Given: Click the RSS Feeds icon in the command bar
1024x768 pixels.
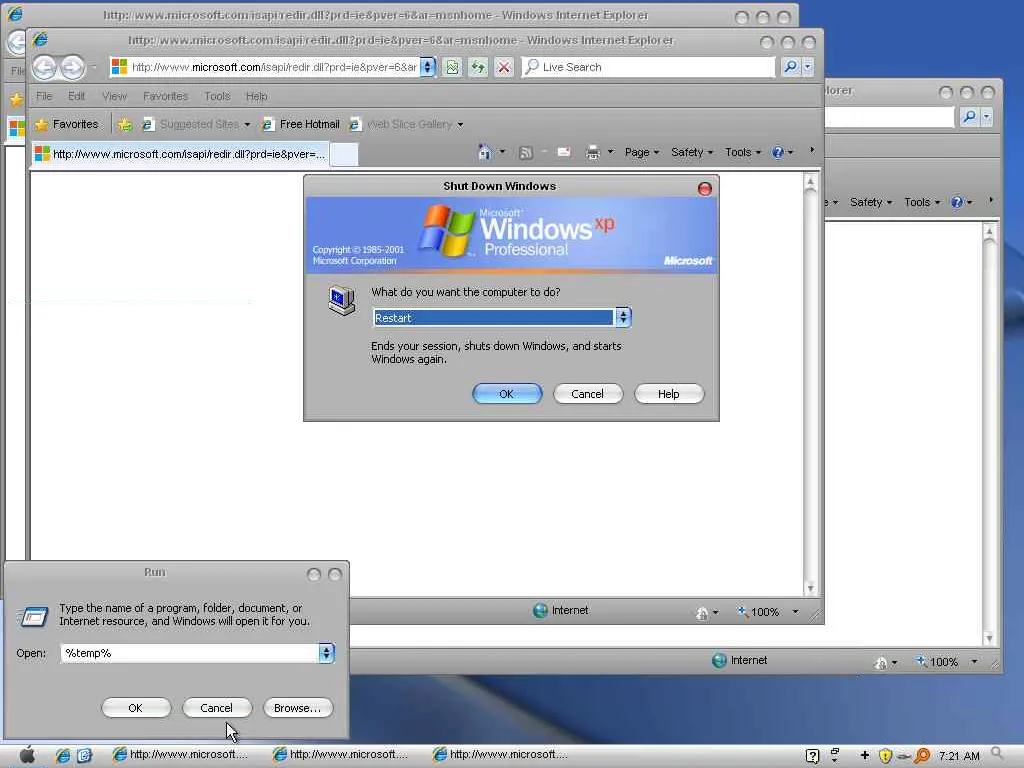Looking at the screenshot, I should pyautogui.click(x=525, y=152).
